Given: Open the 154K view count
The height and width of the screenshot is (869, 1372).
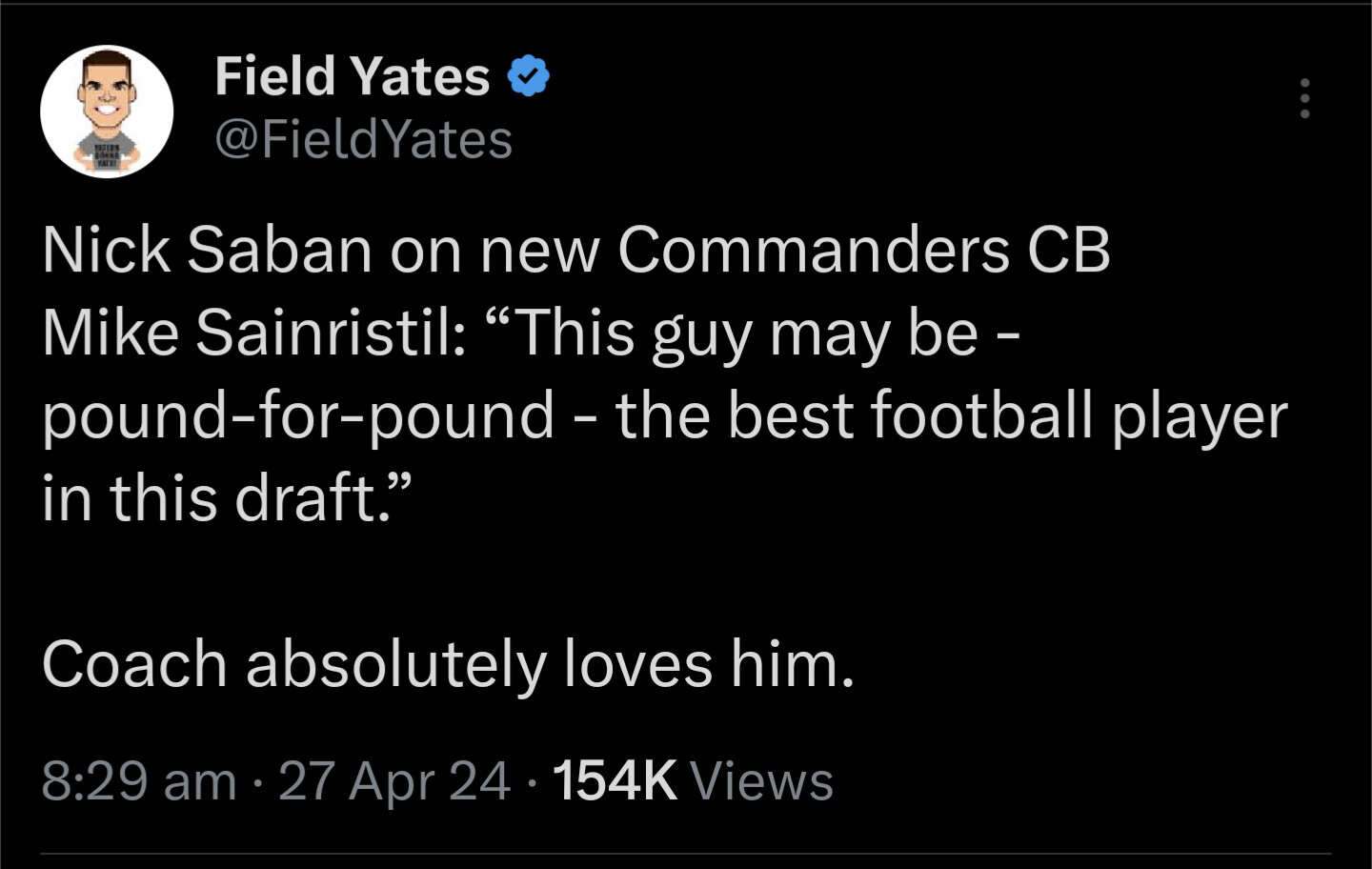Looking at the screenshot, I should coord(615,781).
